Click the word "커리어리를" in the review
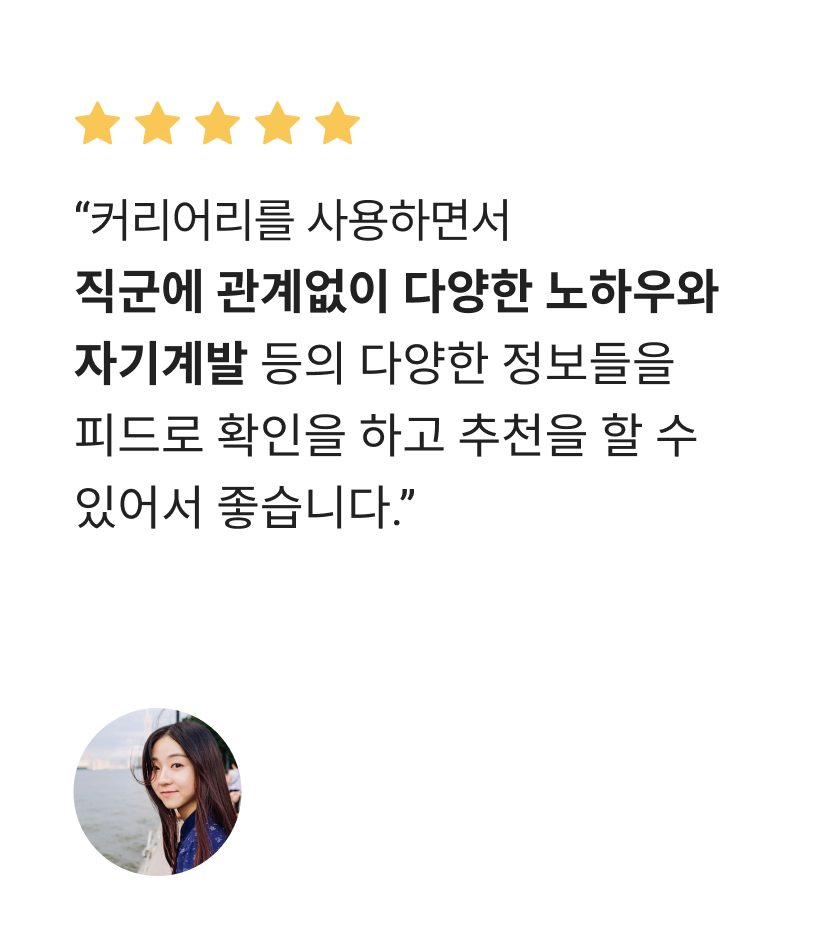The image size is (820, 942). point(192,220)
